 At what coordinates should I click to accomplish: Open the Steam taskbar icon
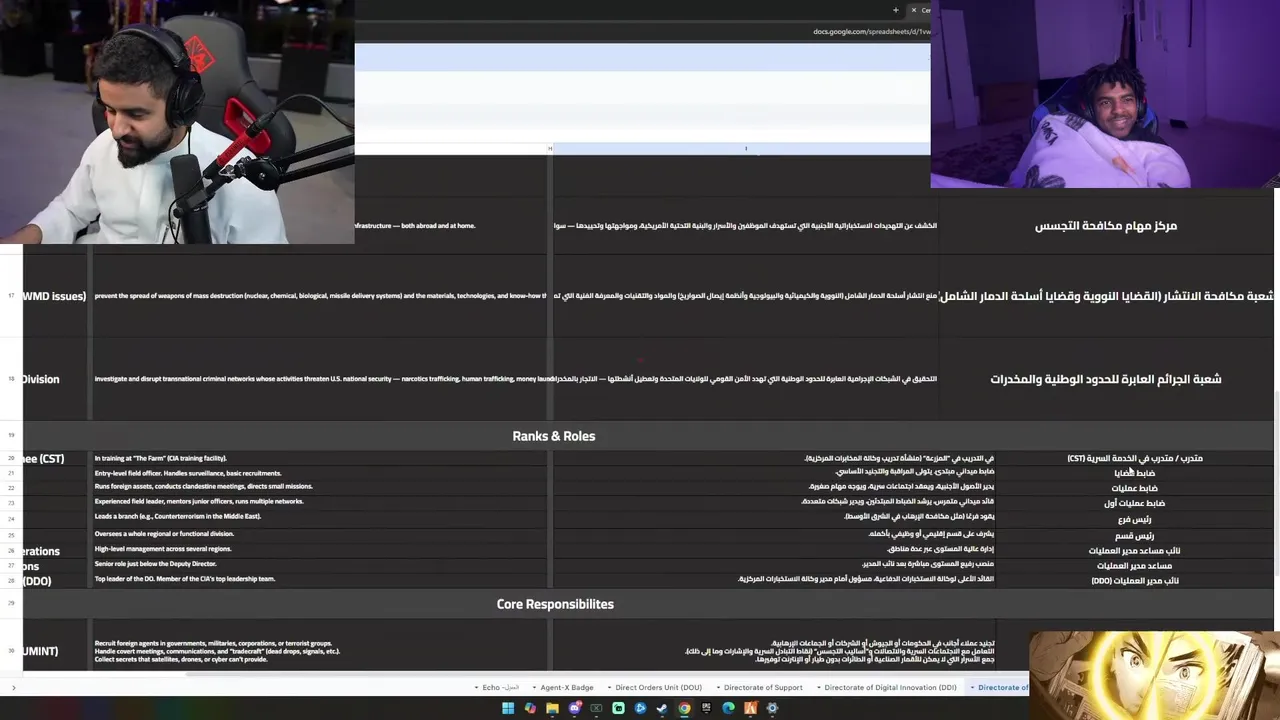[662, 708]
